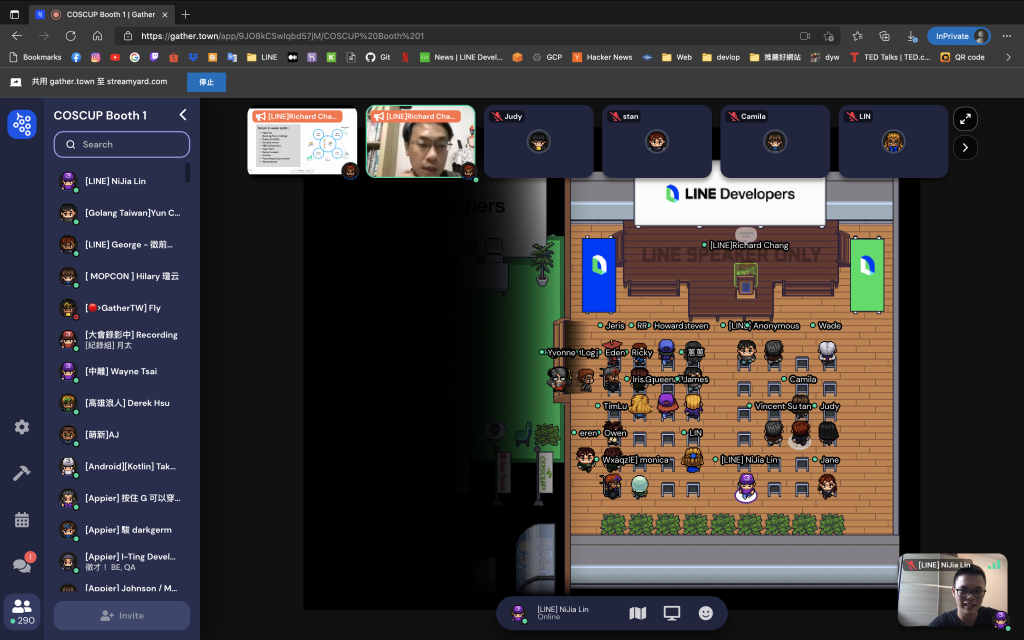1024x640 pixels.
Task: Select [MOPCON] Hilary participant row
Action: pyautogui.click(x=122, y=276)
